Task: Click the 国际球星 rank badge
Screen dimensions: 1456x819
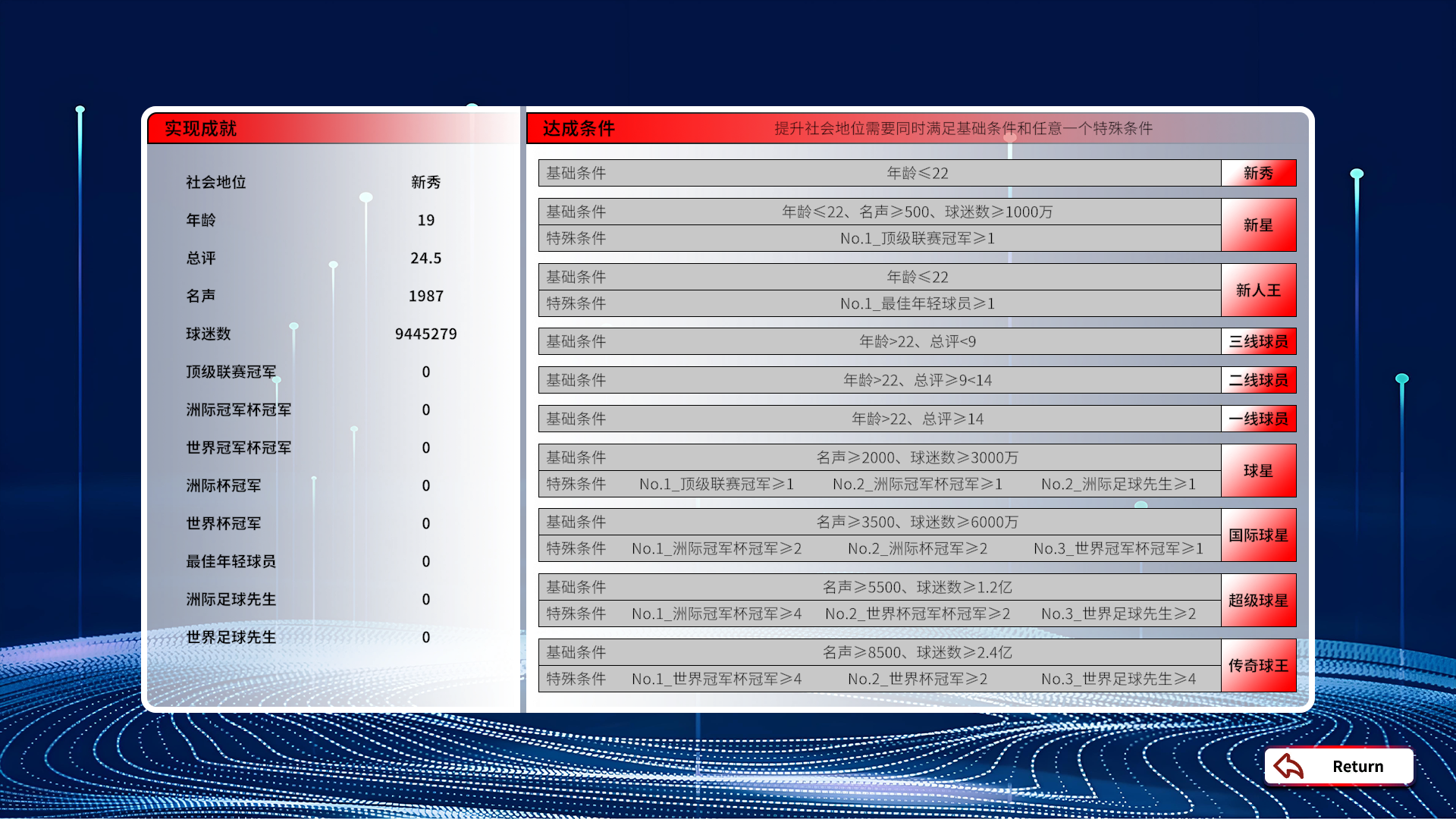Action: tap(1258, 535)
